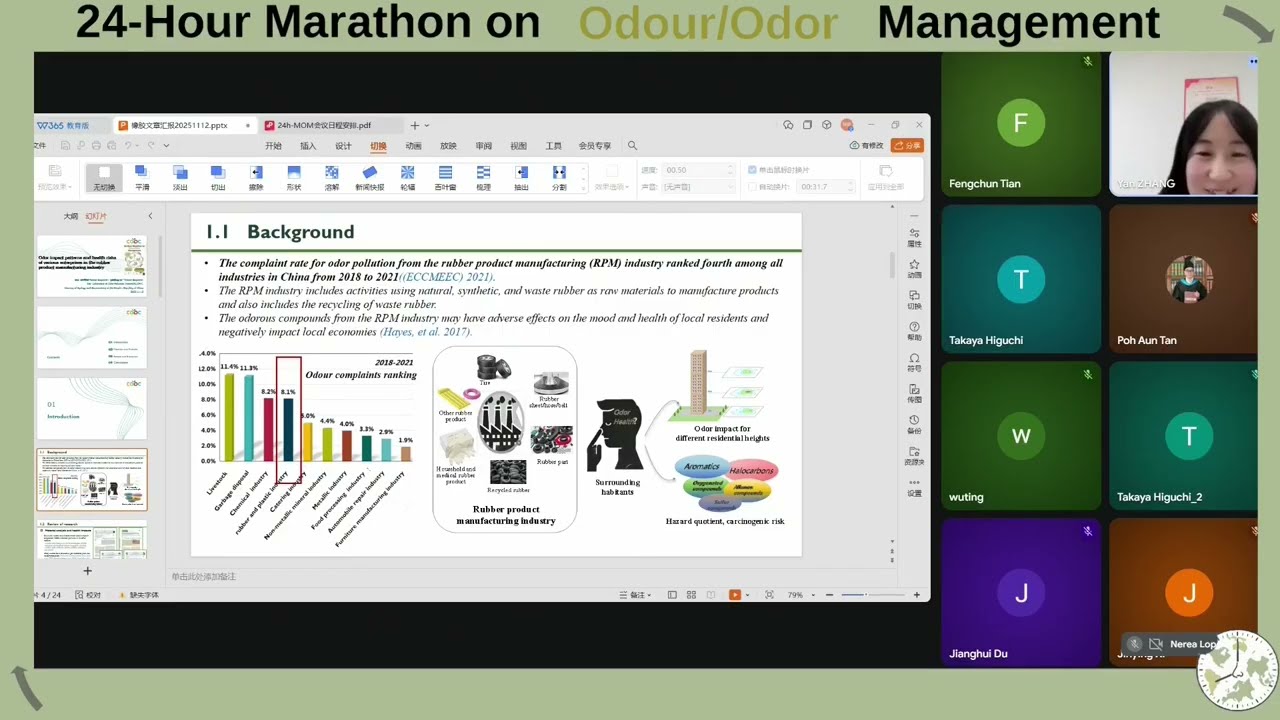The width and height of the screenshot is (1280, 720).
Task: Open the 传图 image upload side panel
Action: [914, 393]
